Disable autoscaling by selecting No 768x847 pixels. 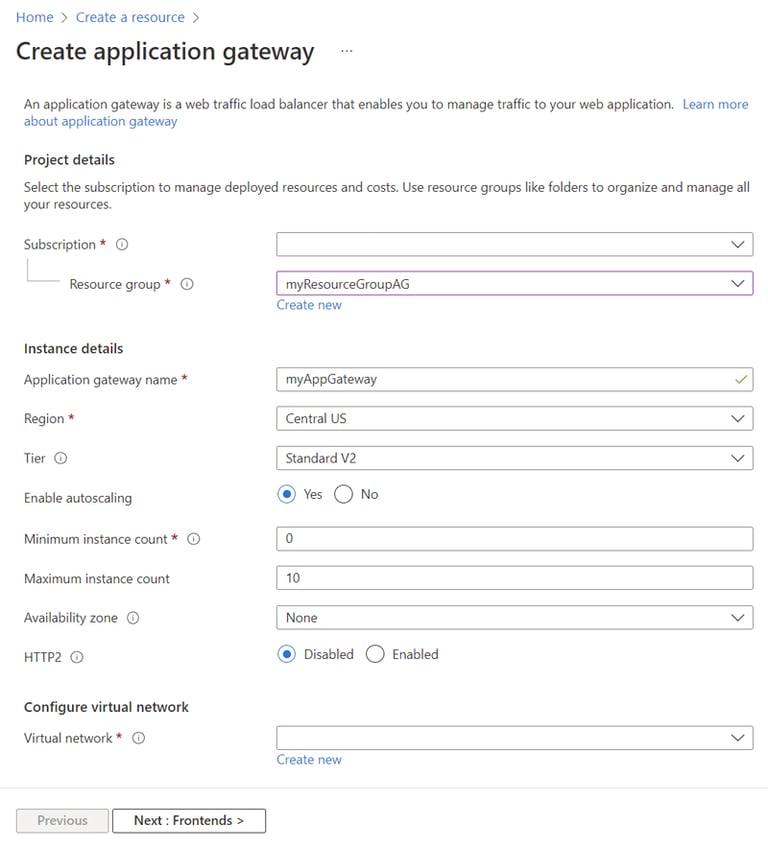pos(342,494)
